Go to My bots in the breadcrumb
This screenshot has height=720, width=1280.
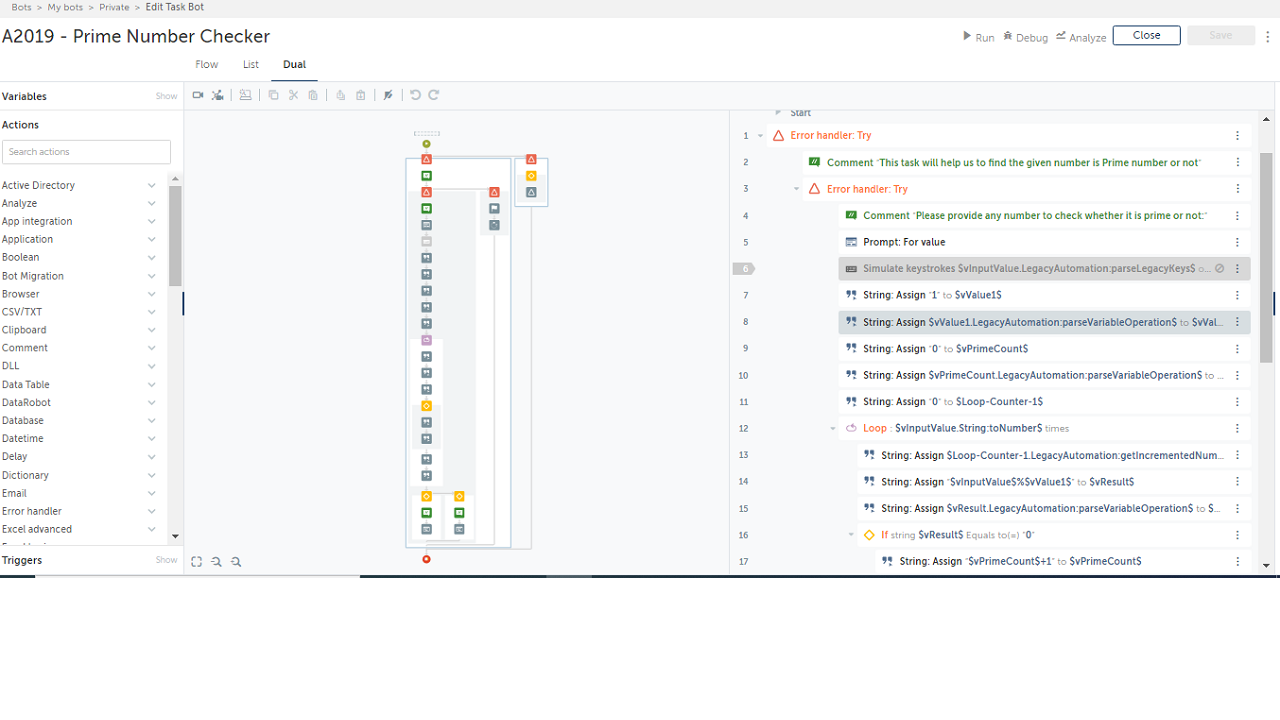[66, 7]
